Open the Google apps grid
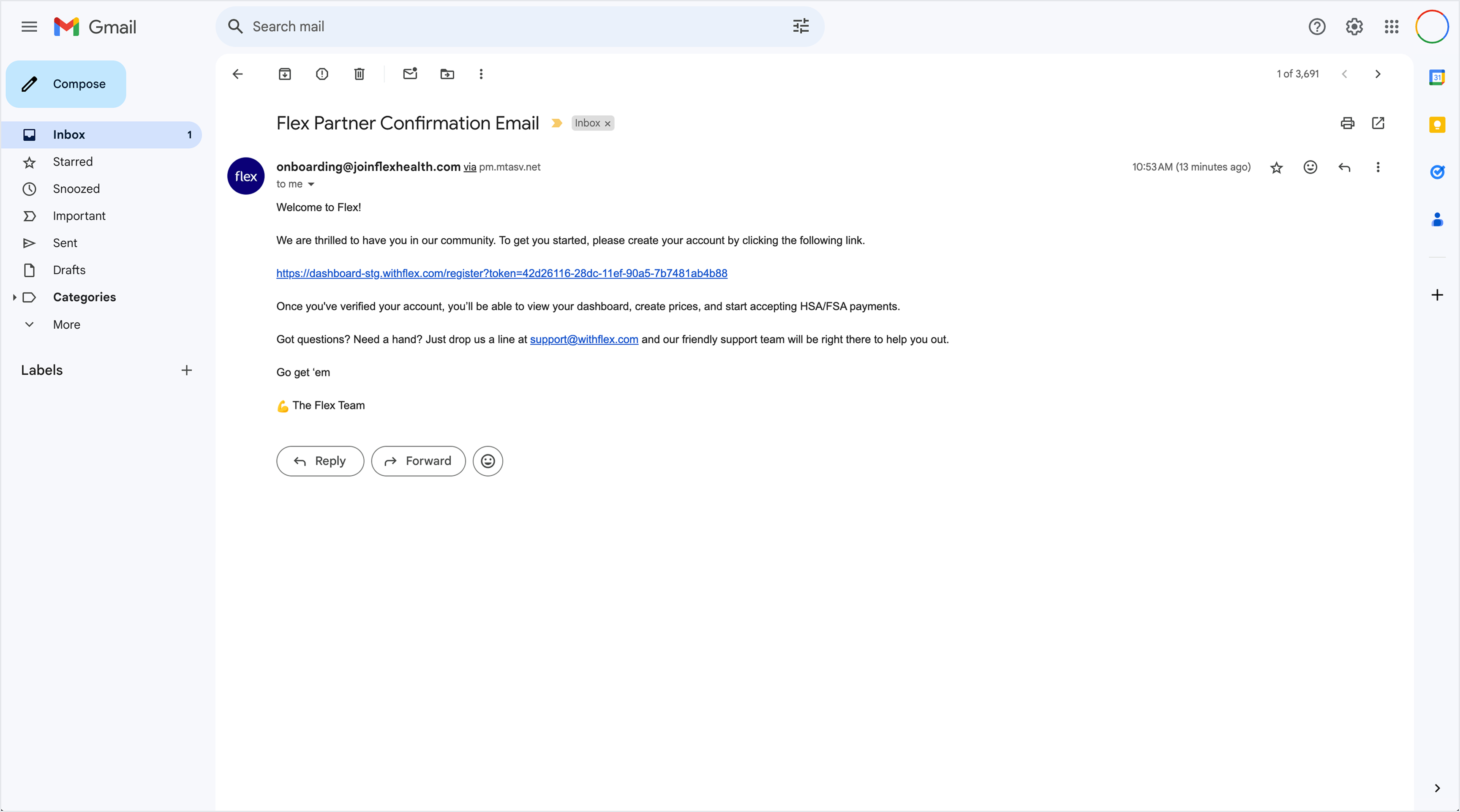 click(x=1392, y=27)
